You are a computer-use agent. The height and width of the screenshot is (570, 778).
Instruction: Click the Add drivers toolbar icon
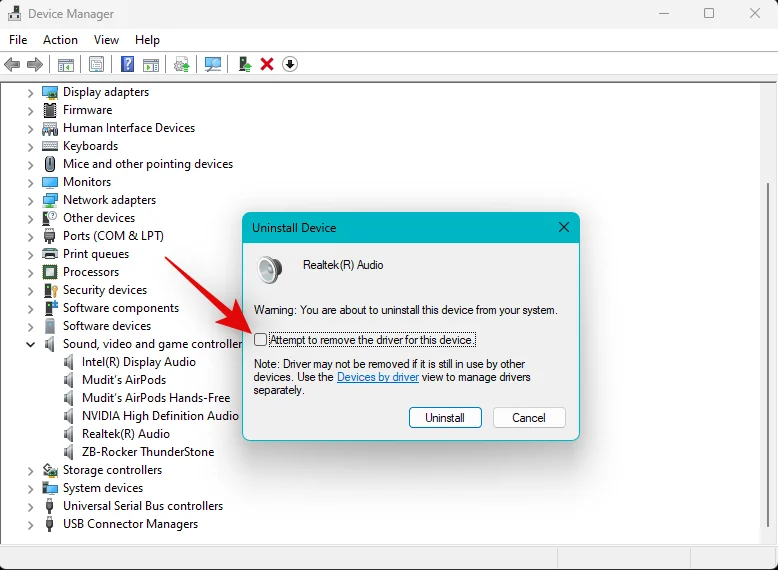(x=244, y=64)
